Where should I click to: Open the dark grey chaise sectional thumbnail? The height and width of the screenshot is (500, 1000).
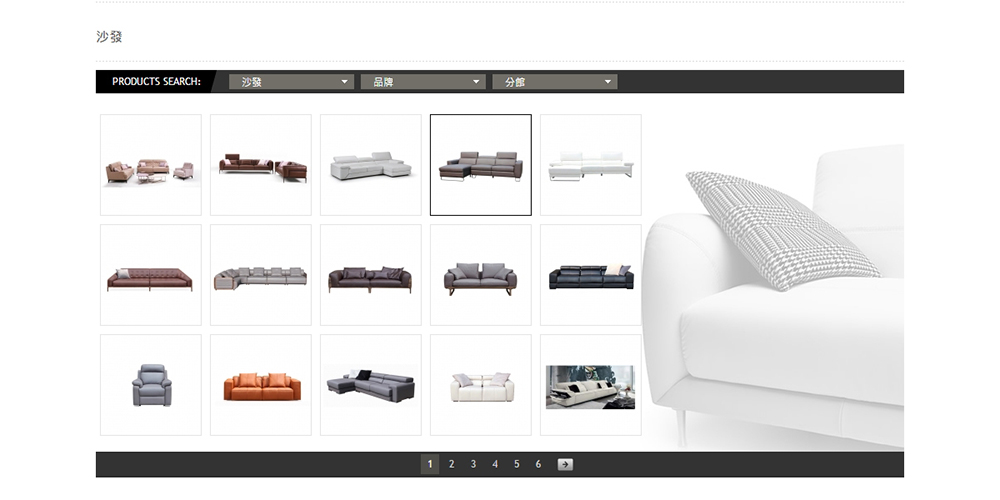click(371, 385)
